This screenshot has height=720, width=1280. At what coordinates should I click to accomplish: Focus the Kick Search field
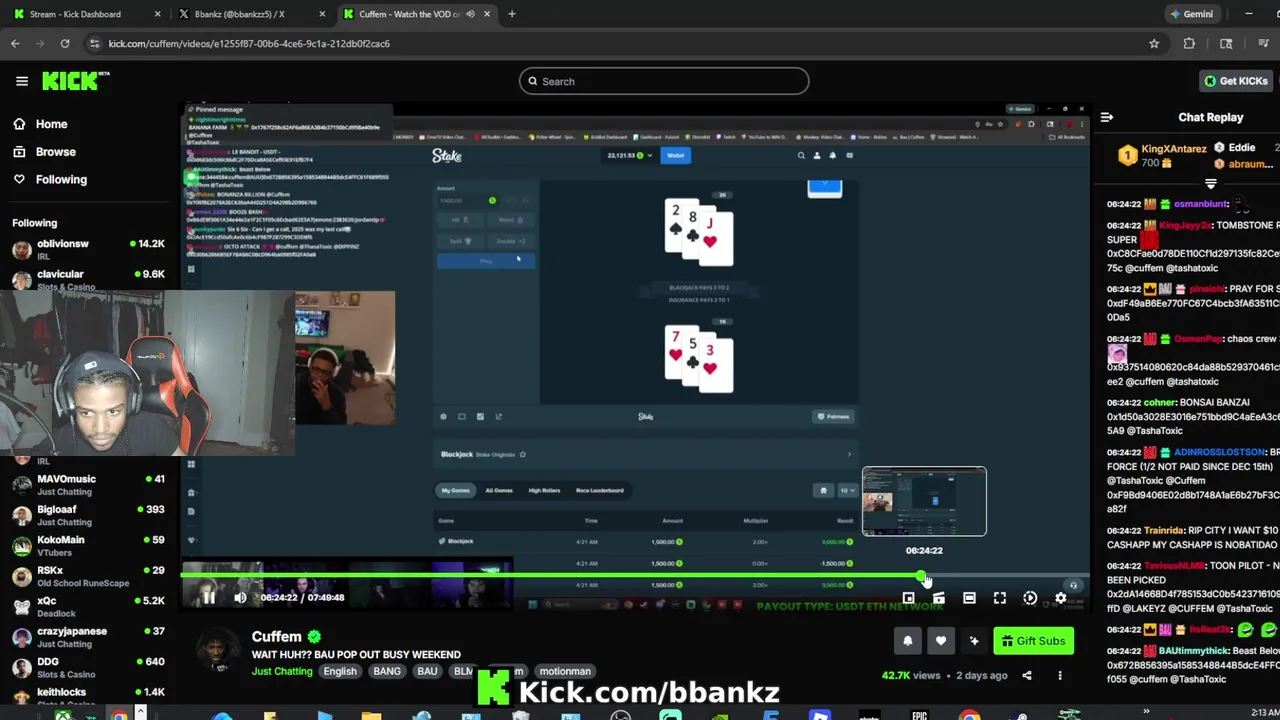[x=664, y=81]
